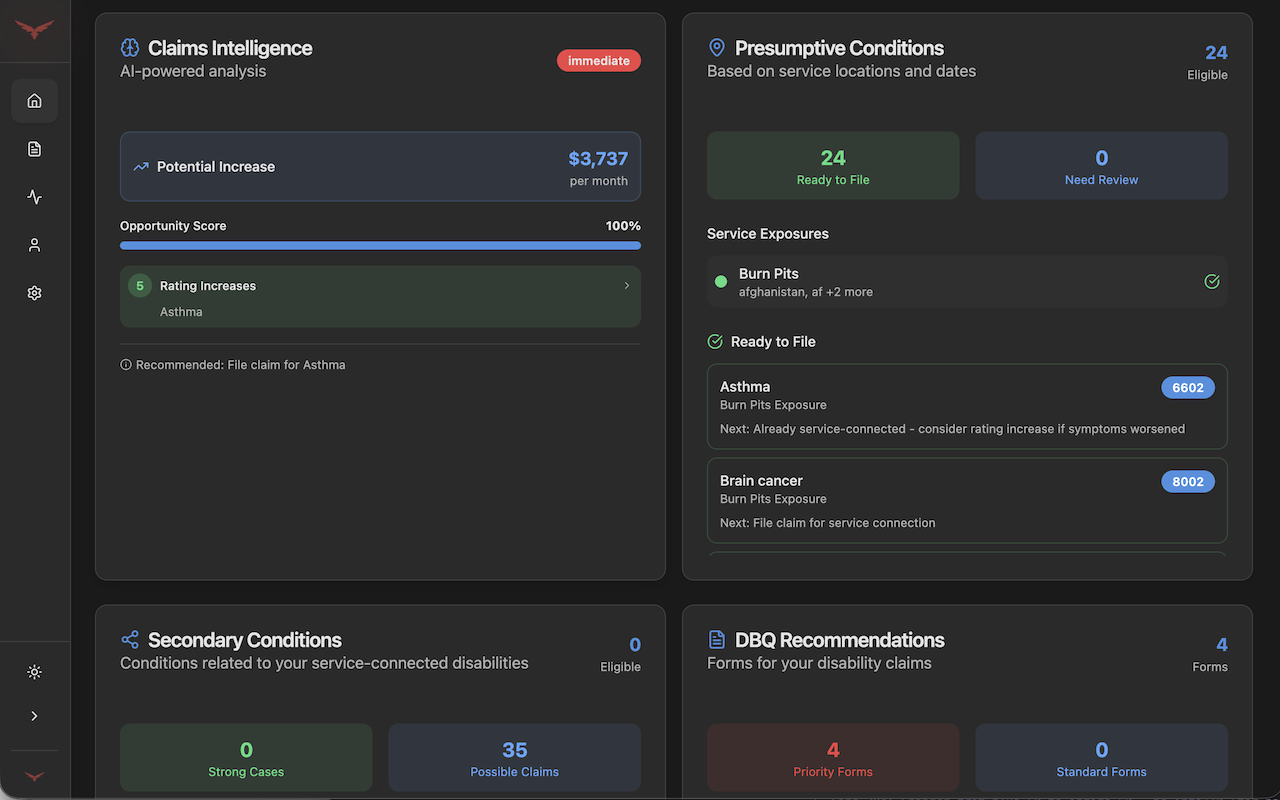
Task: Click the Opportunity Score progress bar
Action: 380,245
